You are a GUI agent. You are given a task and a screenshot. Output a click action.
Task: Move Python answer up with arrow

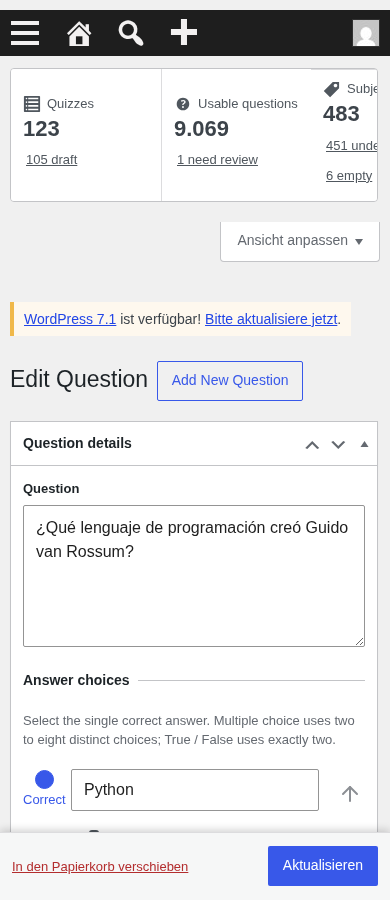(350, 794)
